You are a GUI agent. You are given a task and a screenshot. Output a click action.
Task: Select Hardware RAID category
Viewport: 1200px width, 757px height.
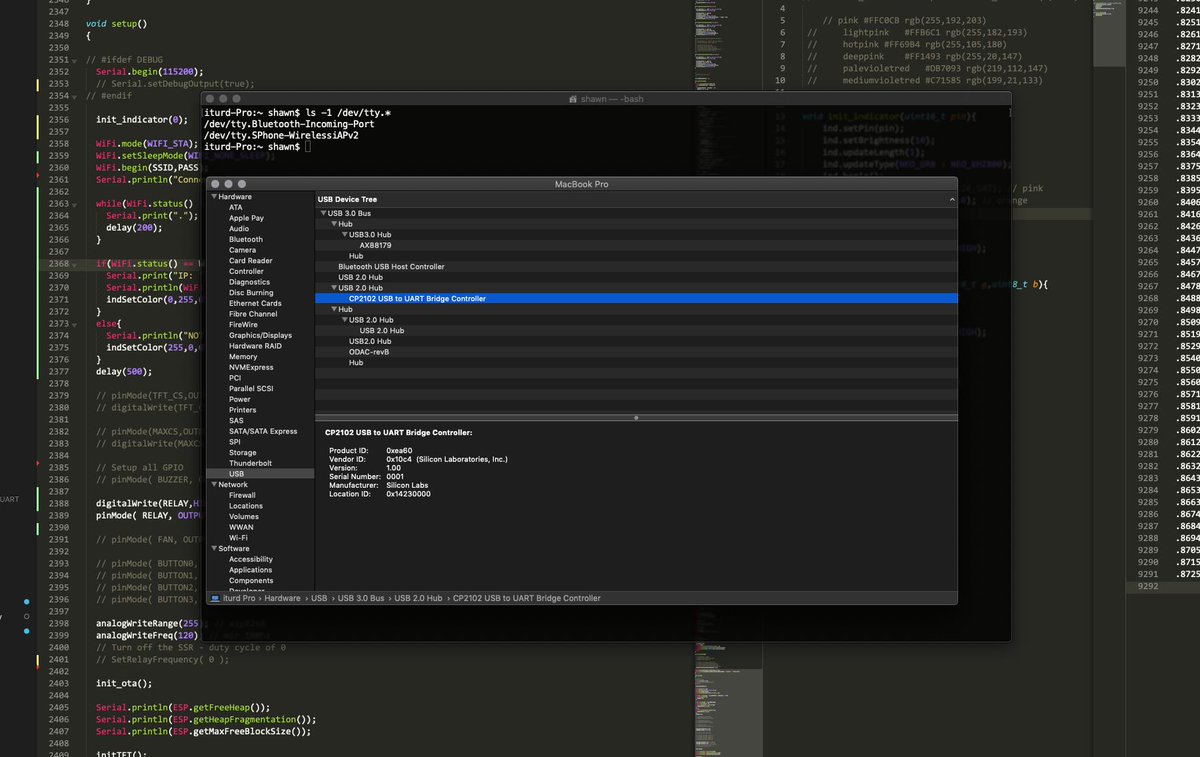click(255, 346)
